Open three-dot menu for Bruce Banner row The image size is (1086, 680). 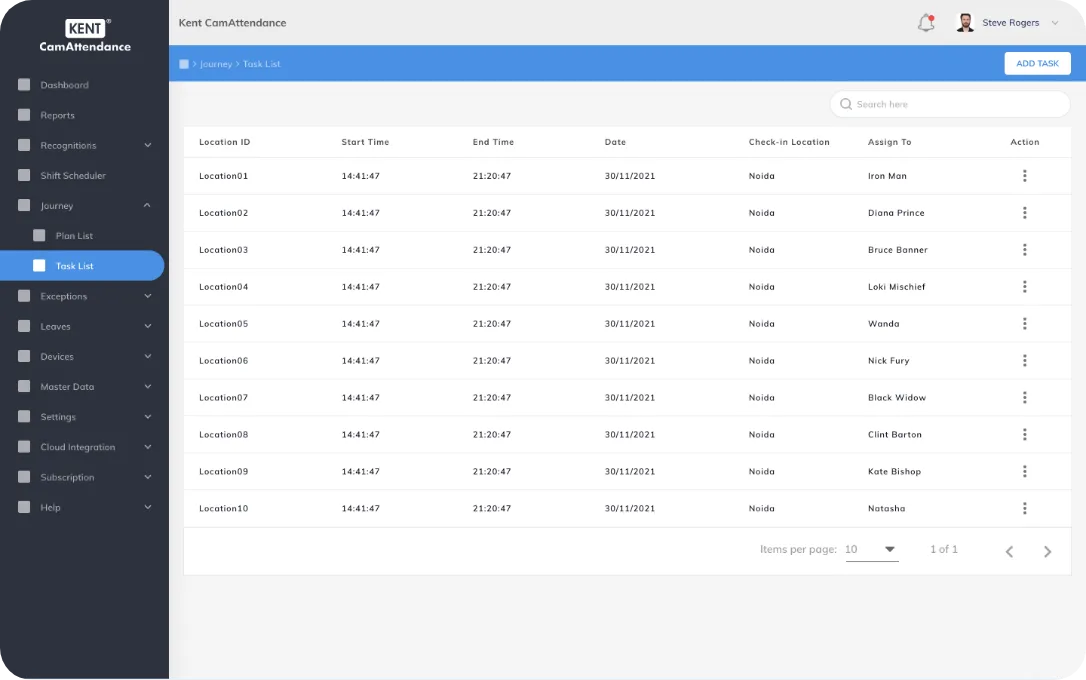click(x=1024, y=250)
